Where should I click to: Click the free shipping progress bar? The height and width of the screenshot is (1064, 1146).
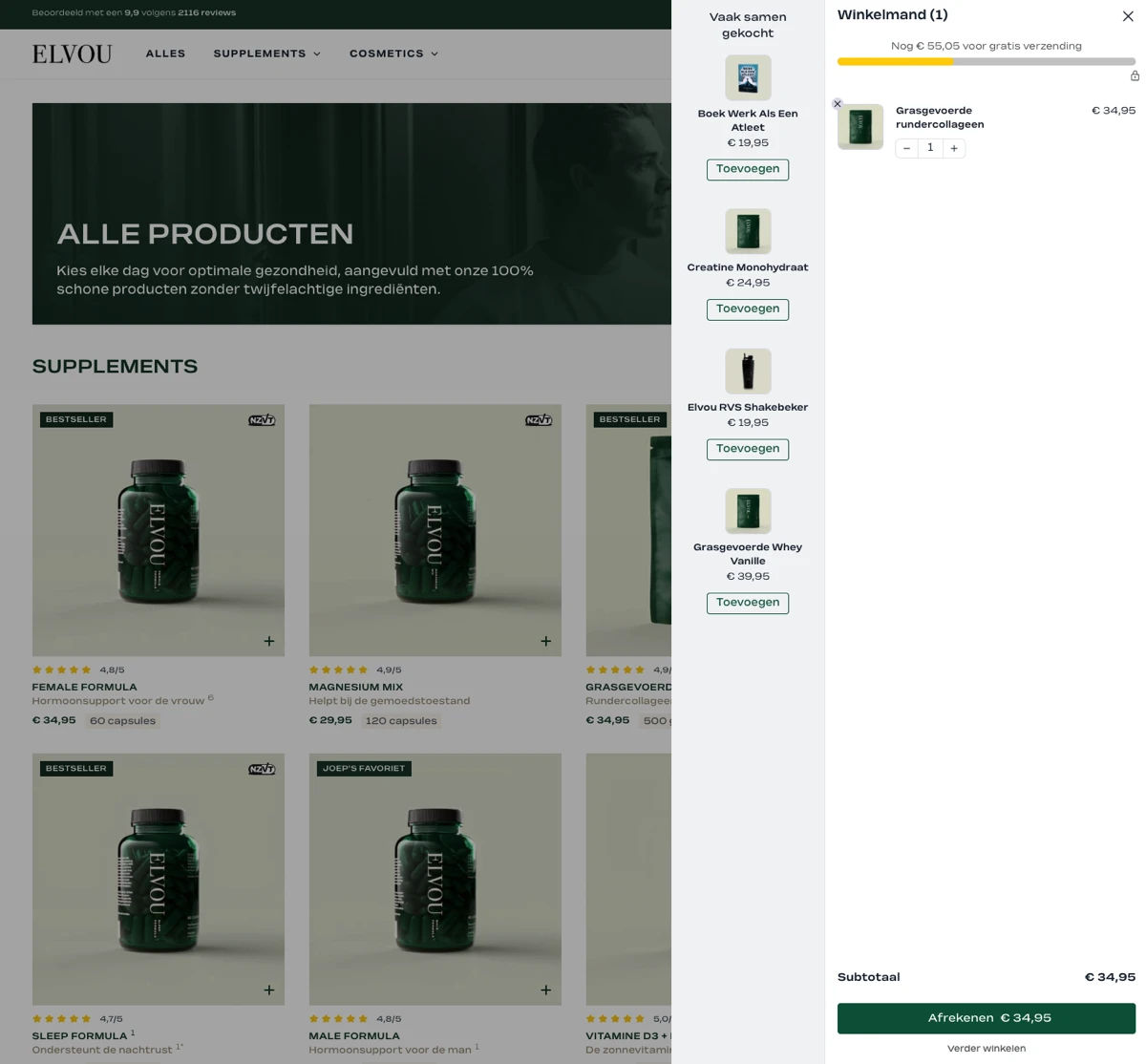(986, 62)
